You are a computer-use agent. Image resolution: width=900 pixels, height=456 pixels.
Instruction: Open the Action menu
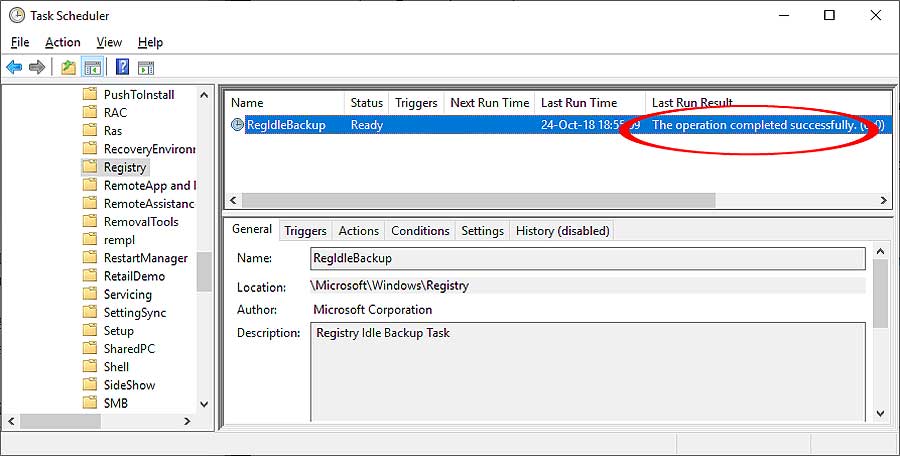pyautogui.click(x=63, y=42)
